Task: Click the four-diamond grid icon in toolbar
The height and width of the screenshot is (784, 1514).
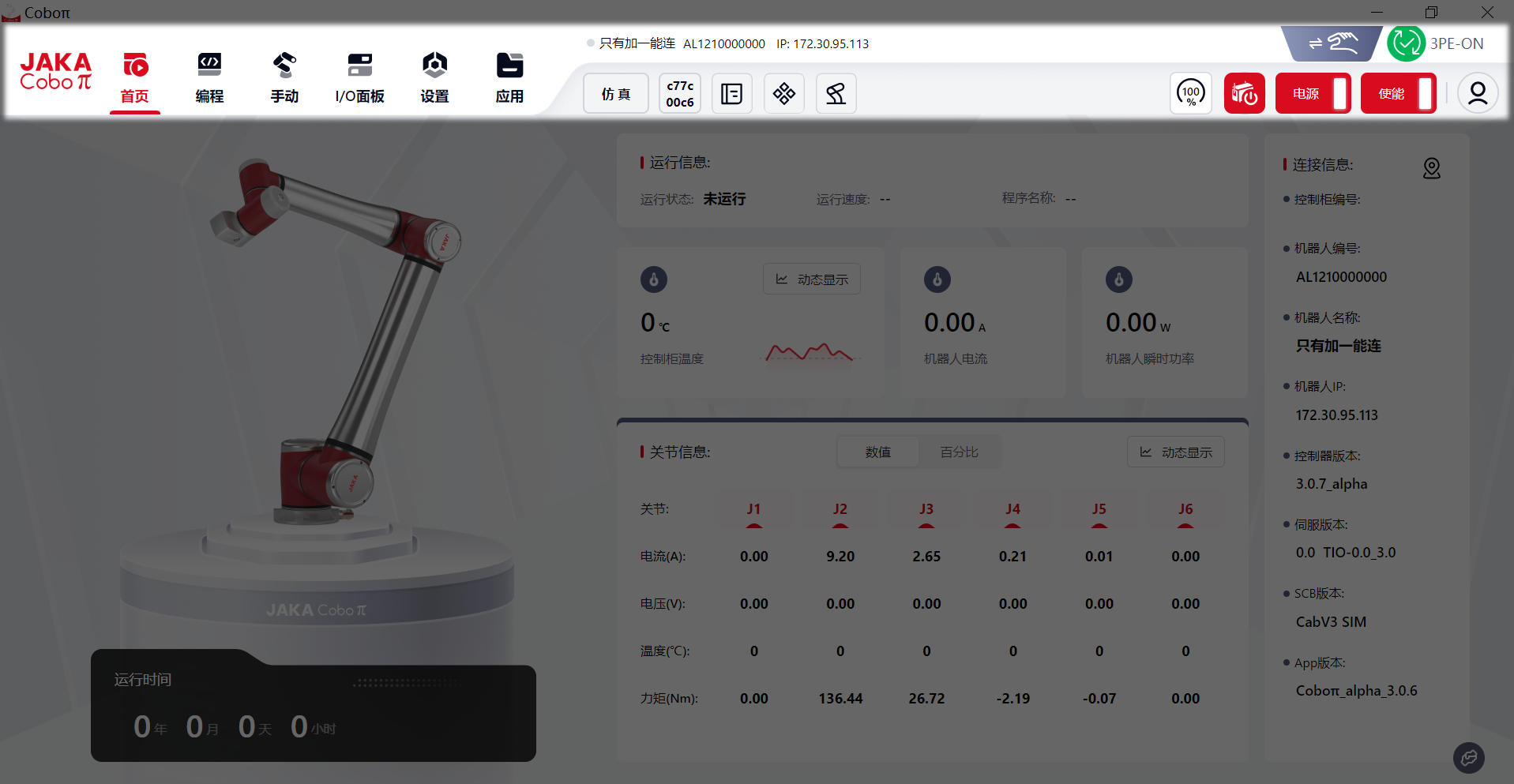Action: (783, 94)
